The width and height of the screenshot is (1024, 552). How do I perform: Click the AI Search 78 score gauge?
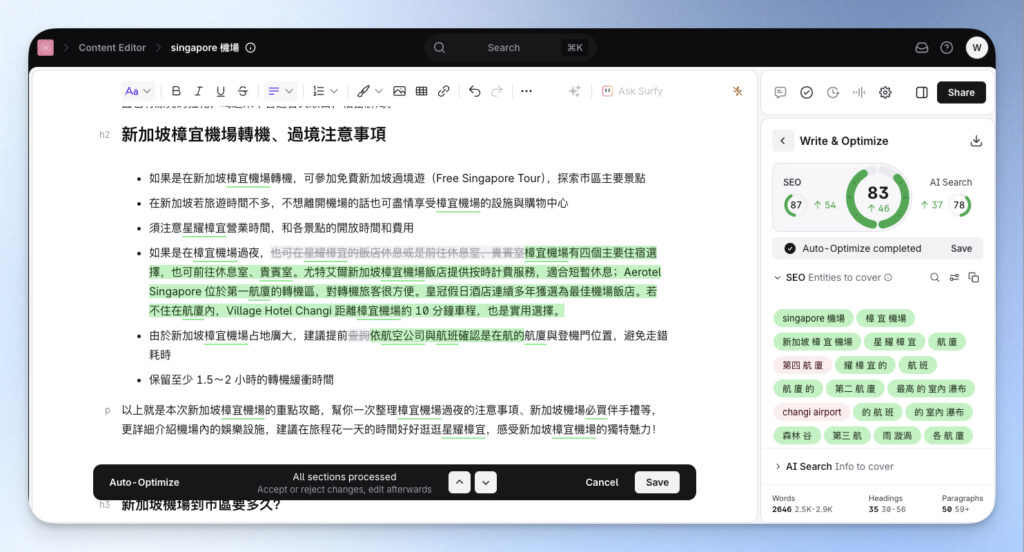pos(959,204)
